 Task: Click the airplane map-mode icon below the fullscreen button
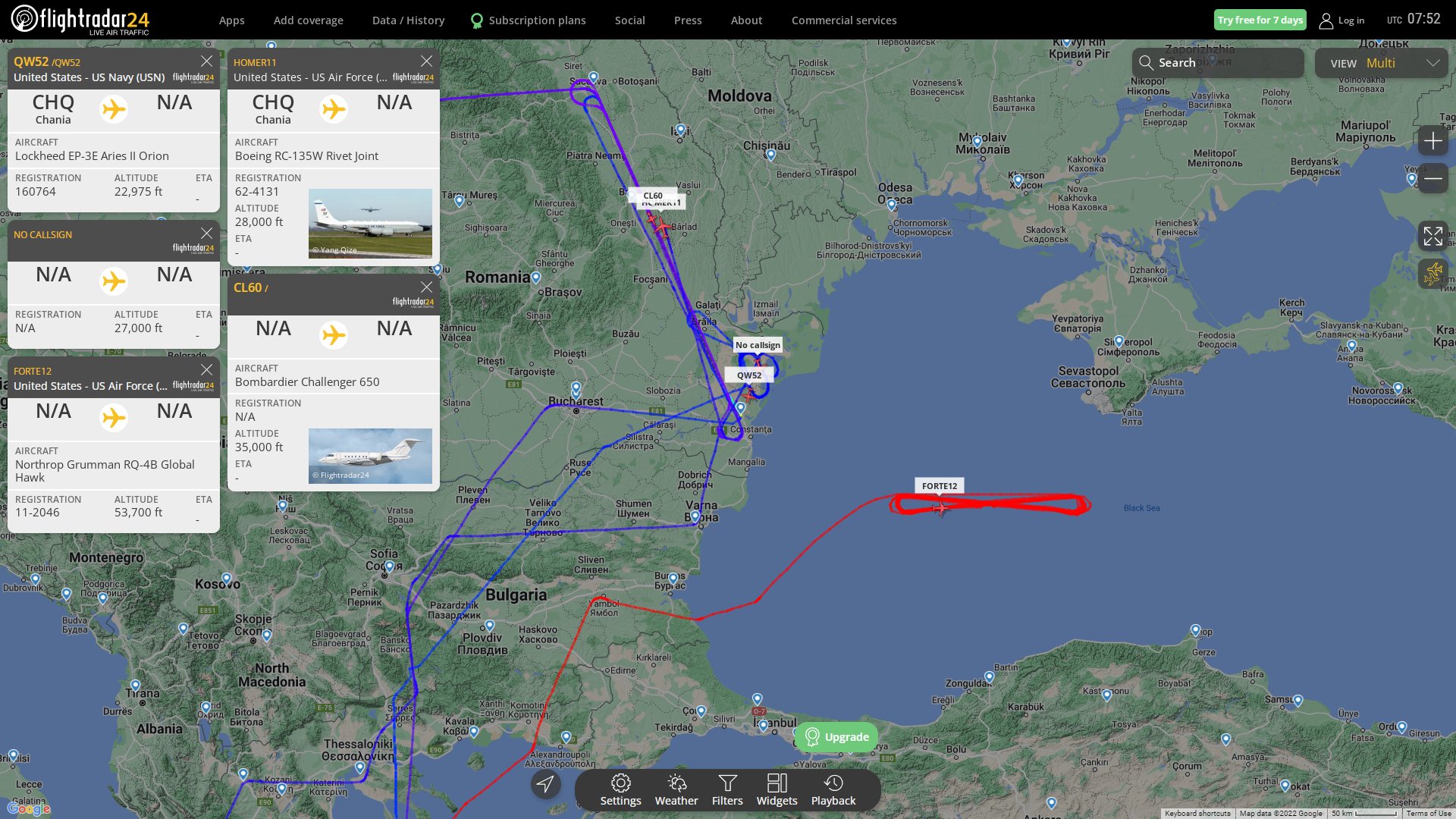[x=1432, y=273]
